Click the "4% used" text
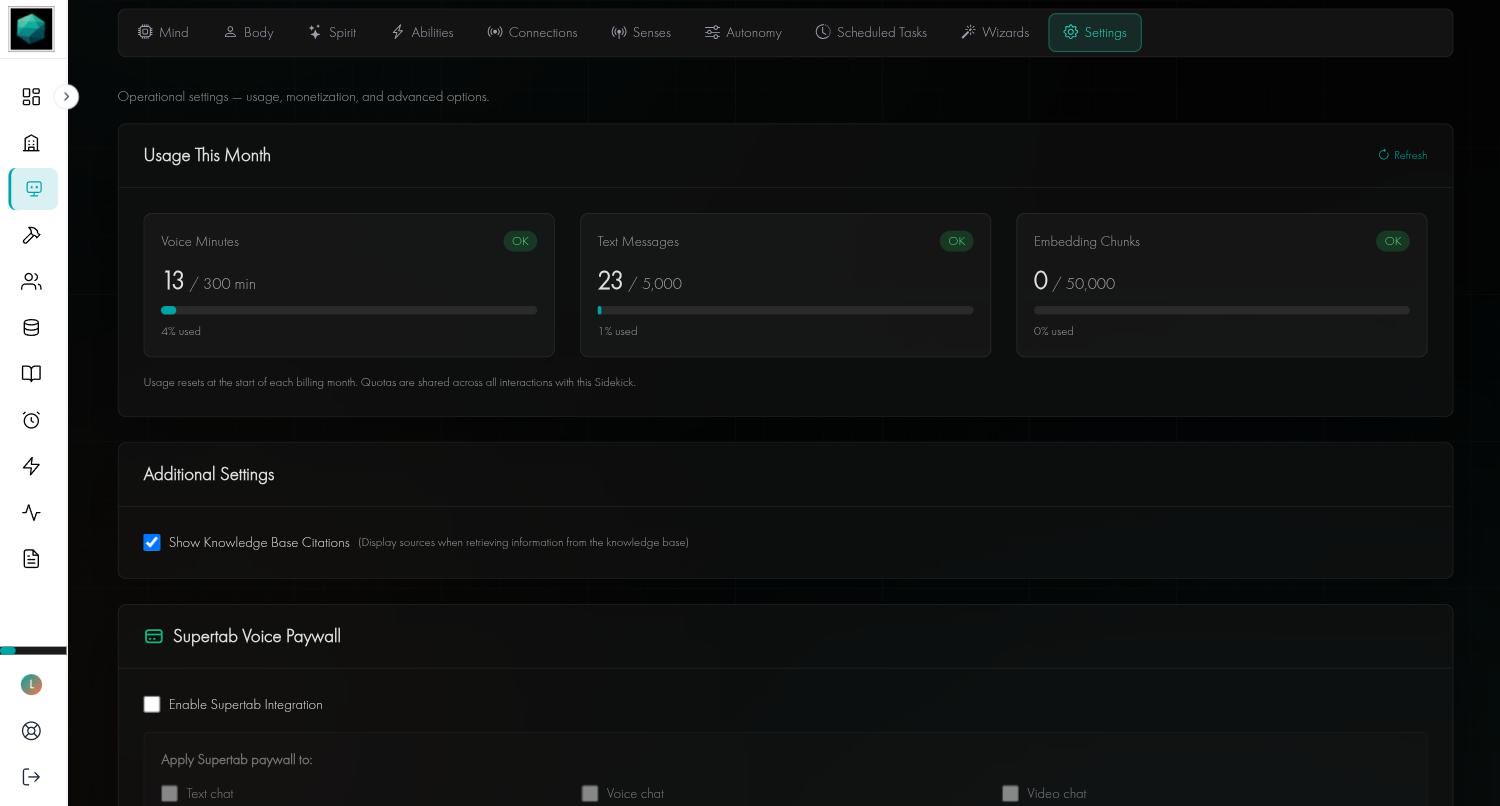This screenshot has width=1500, height=806. pyautogui.click(x=181, y=331)
